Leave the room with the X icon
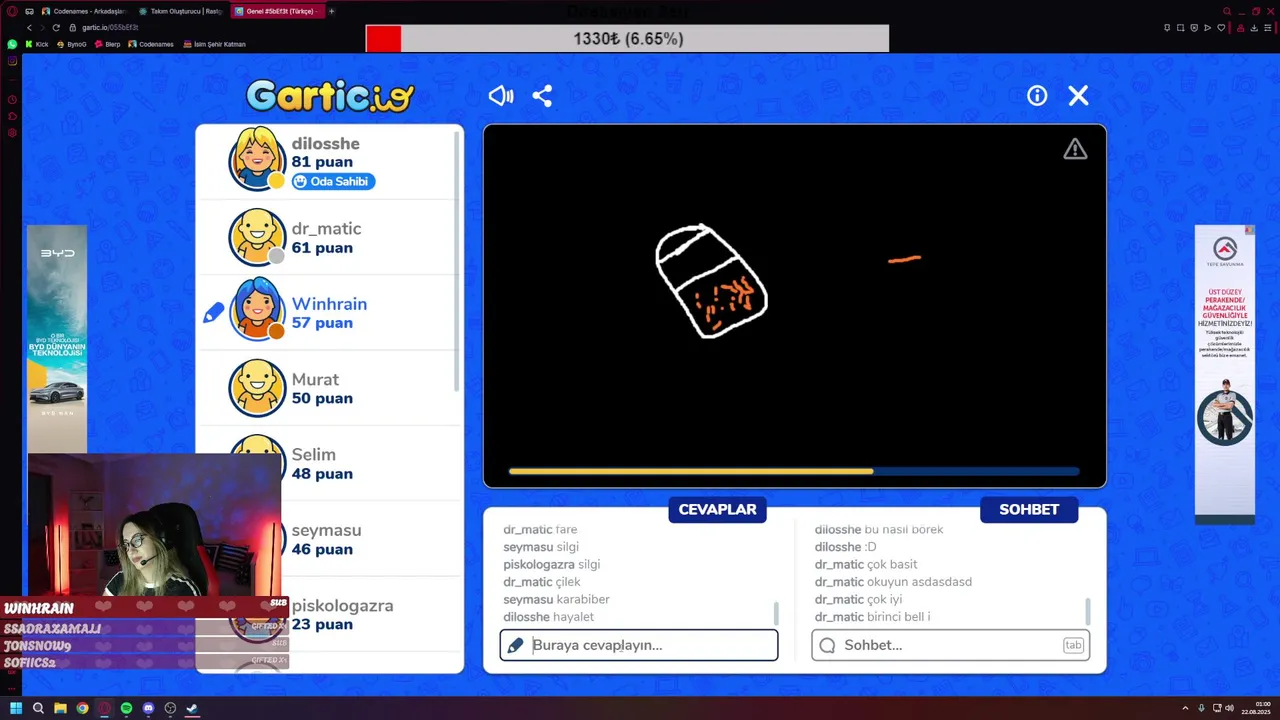1280x720 pixels. [x=1078, y=96]
